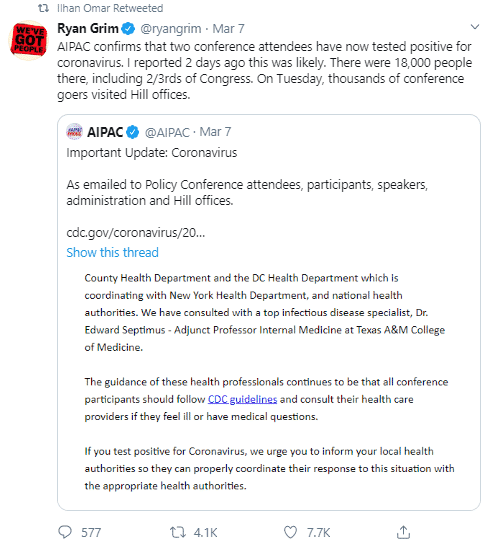Open the CDC guidelines hyperlink

(242, 399)
